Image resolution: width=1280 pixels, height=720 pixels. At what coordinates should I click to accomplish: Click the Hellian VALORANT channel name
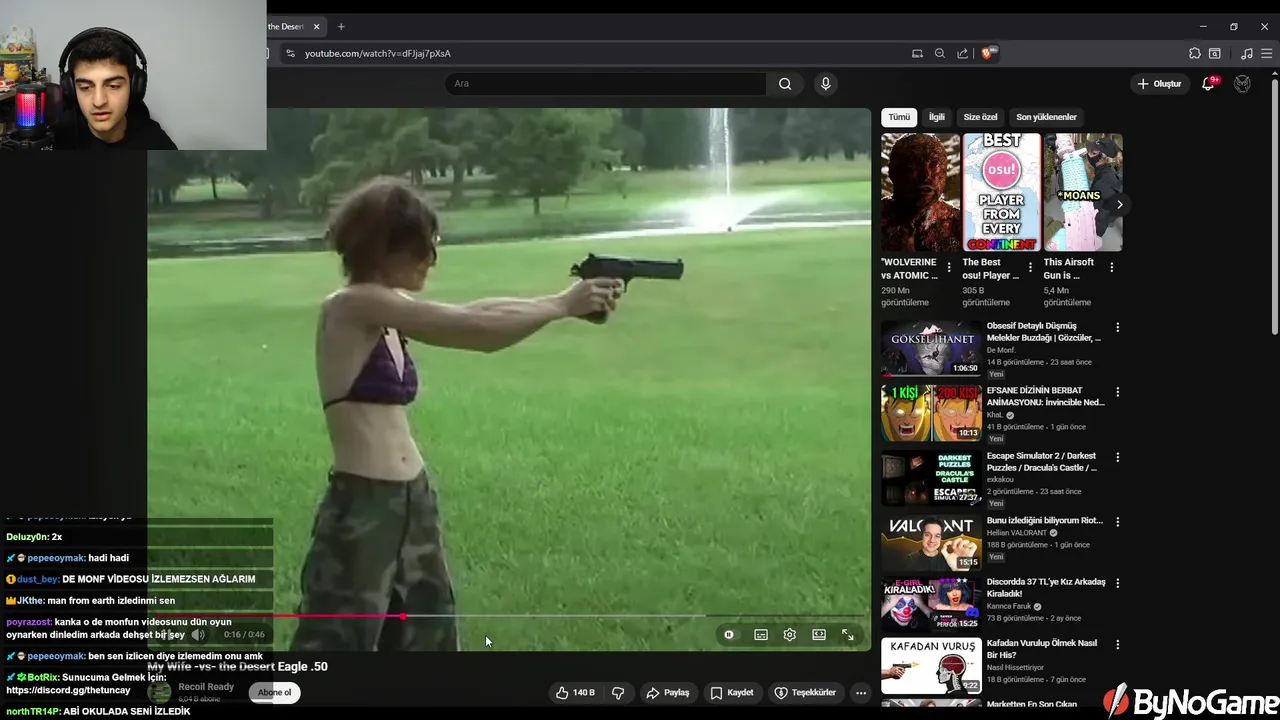pyautogui.click(x=1016, y=533)
